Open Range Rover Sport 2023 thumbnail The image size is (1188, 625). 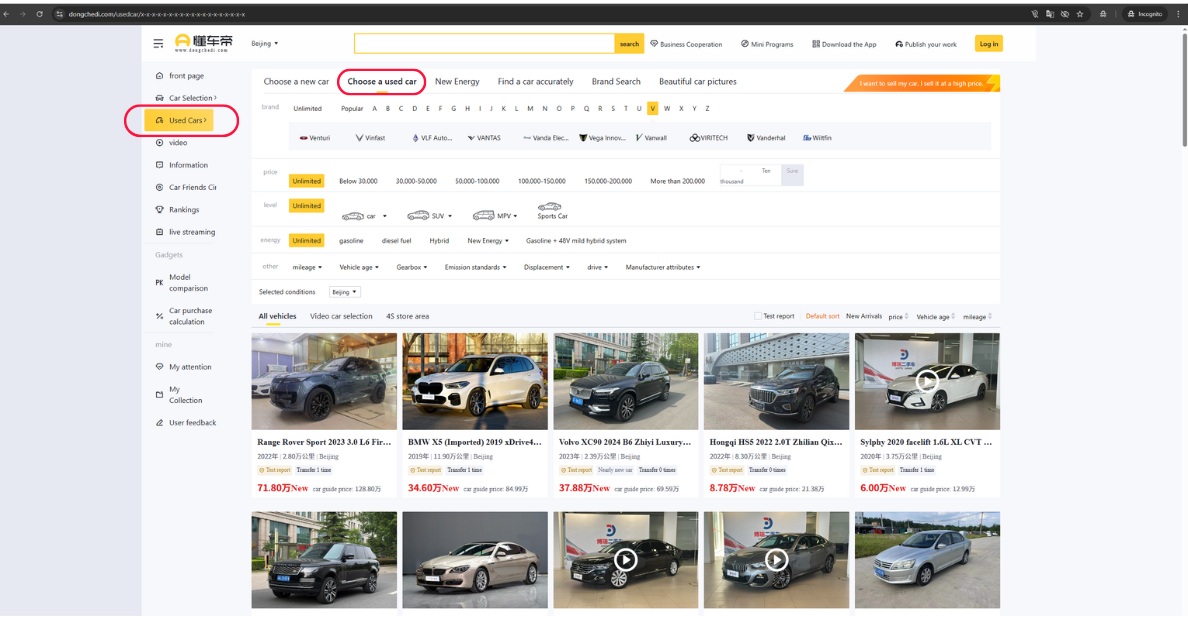pyautogui.click(x=324, y=382)
